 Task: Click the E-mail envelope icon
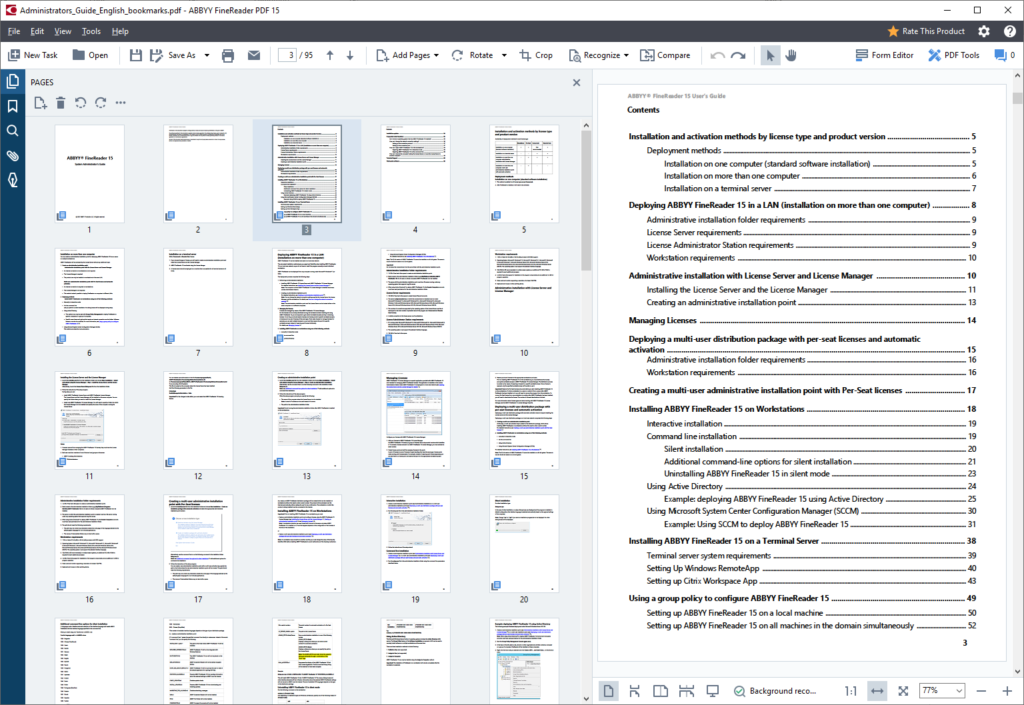254,55
